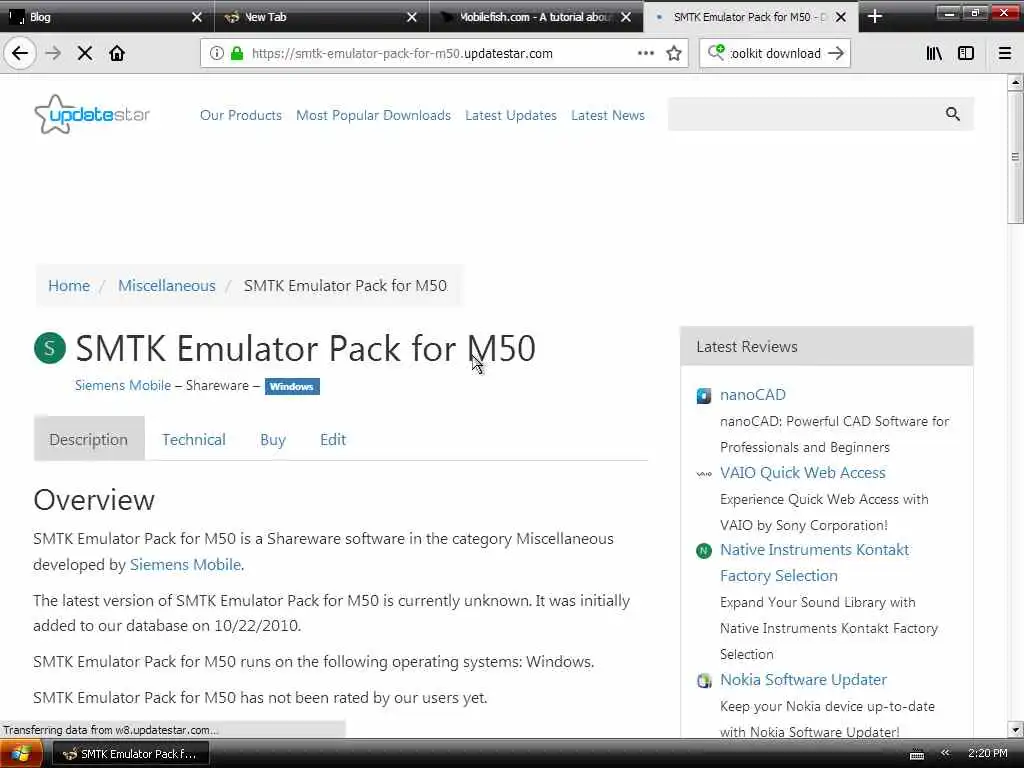Close the SMTK Emulator Pack tab

pos(841,17)
